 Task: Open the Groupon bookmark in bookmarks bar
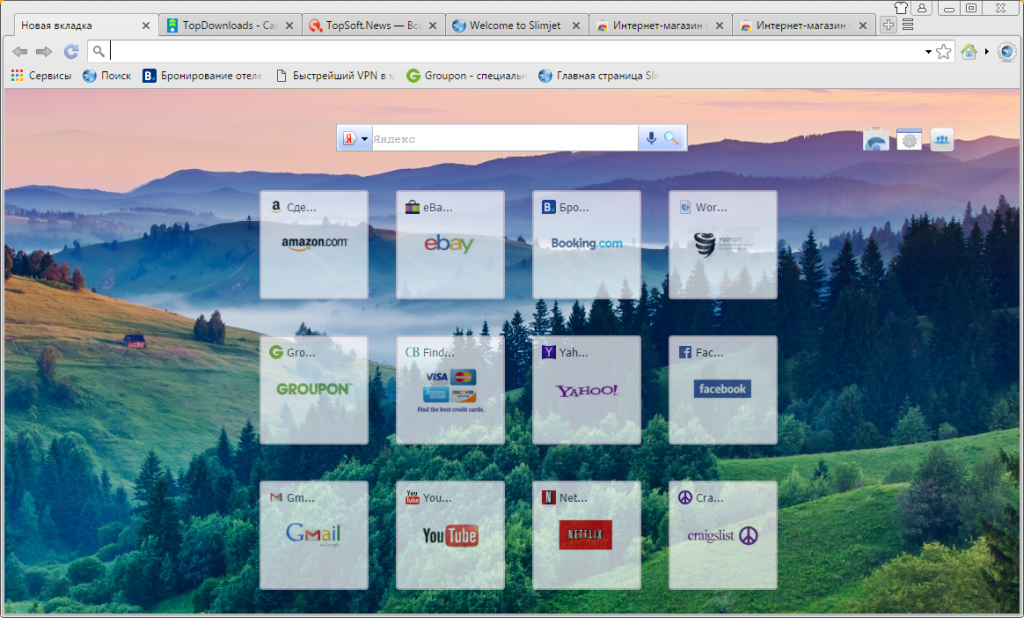click(x=466, y=76)
